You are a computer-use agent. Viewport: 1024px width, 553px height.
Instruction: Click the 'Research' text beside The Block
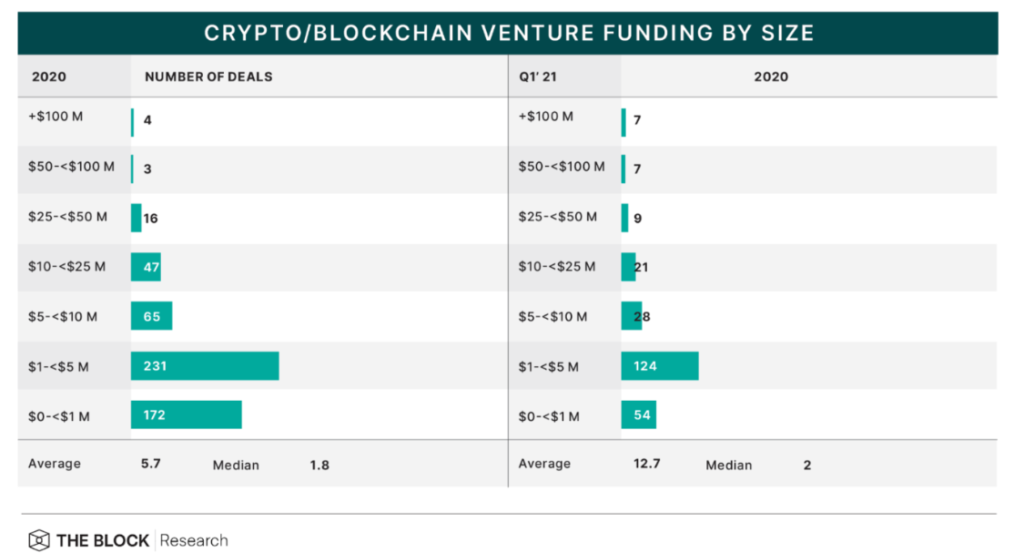tap(194, 540)
